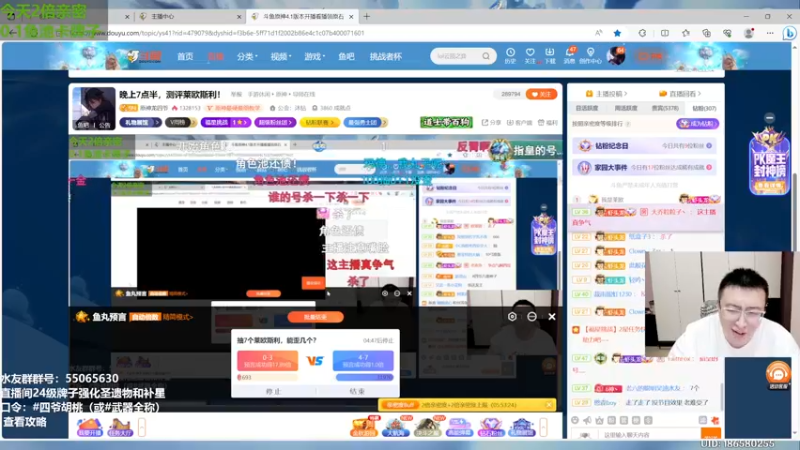This screenshot has width=800, height=450.
Task: Open browser settings three-dots menu
Action: point(770,33)
